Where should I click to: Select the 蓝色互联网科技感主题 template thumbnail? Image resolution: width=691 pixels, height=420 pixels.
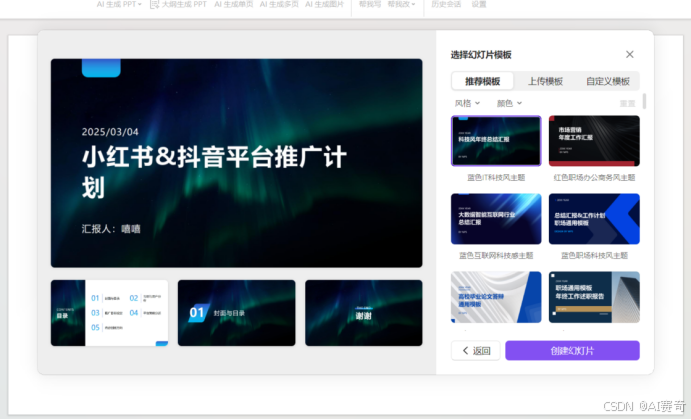point(496,219)
